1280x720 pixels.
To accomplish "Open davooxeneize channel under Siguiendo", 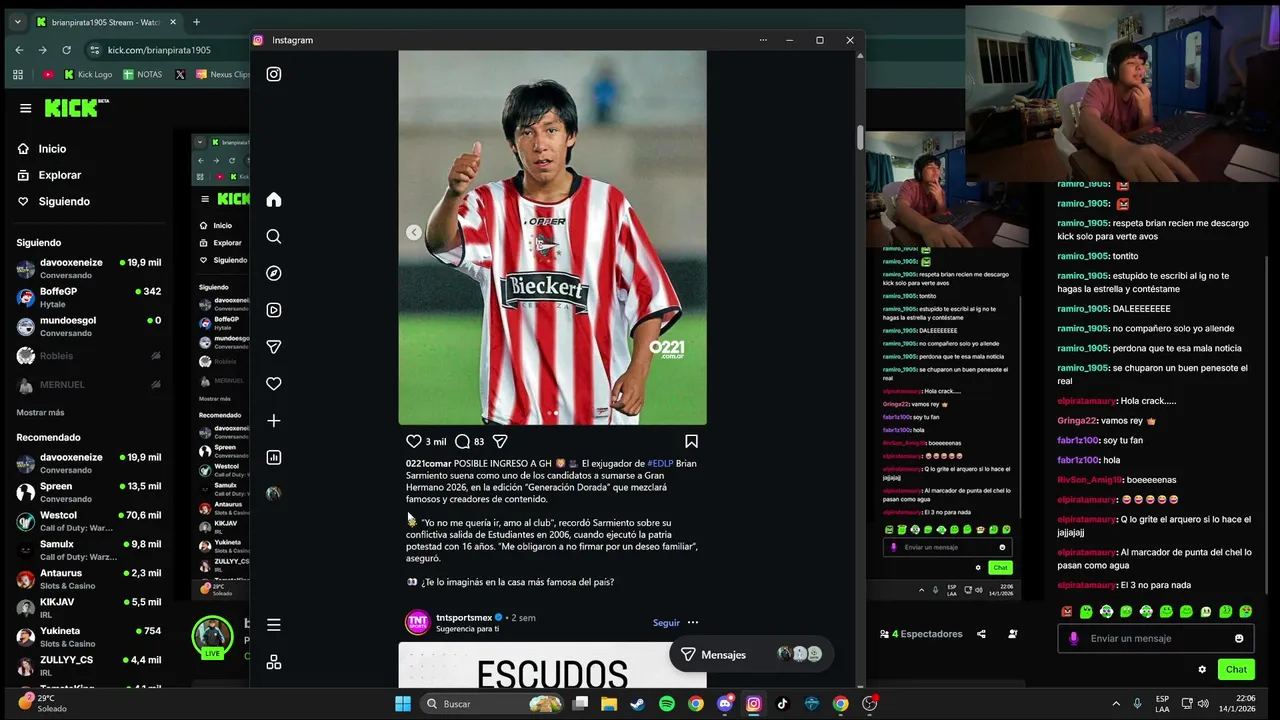I will tap(88, 268).
